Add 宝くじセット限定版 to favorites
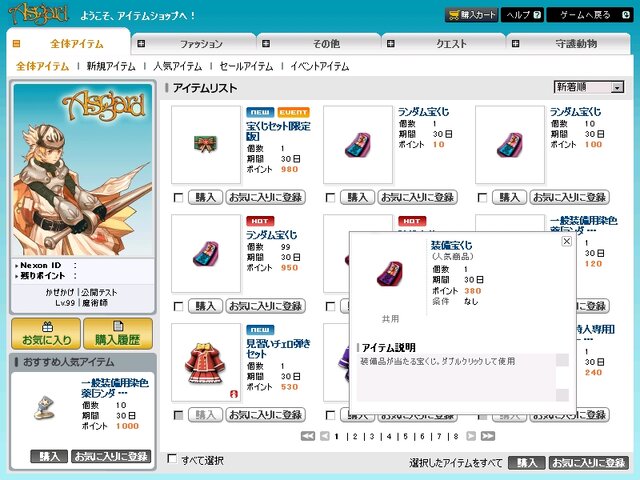This screenshot has width=640, height=480. [x=266, y=198]
